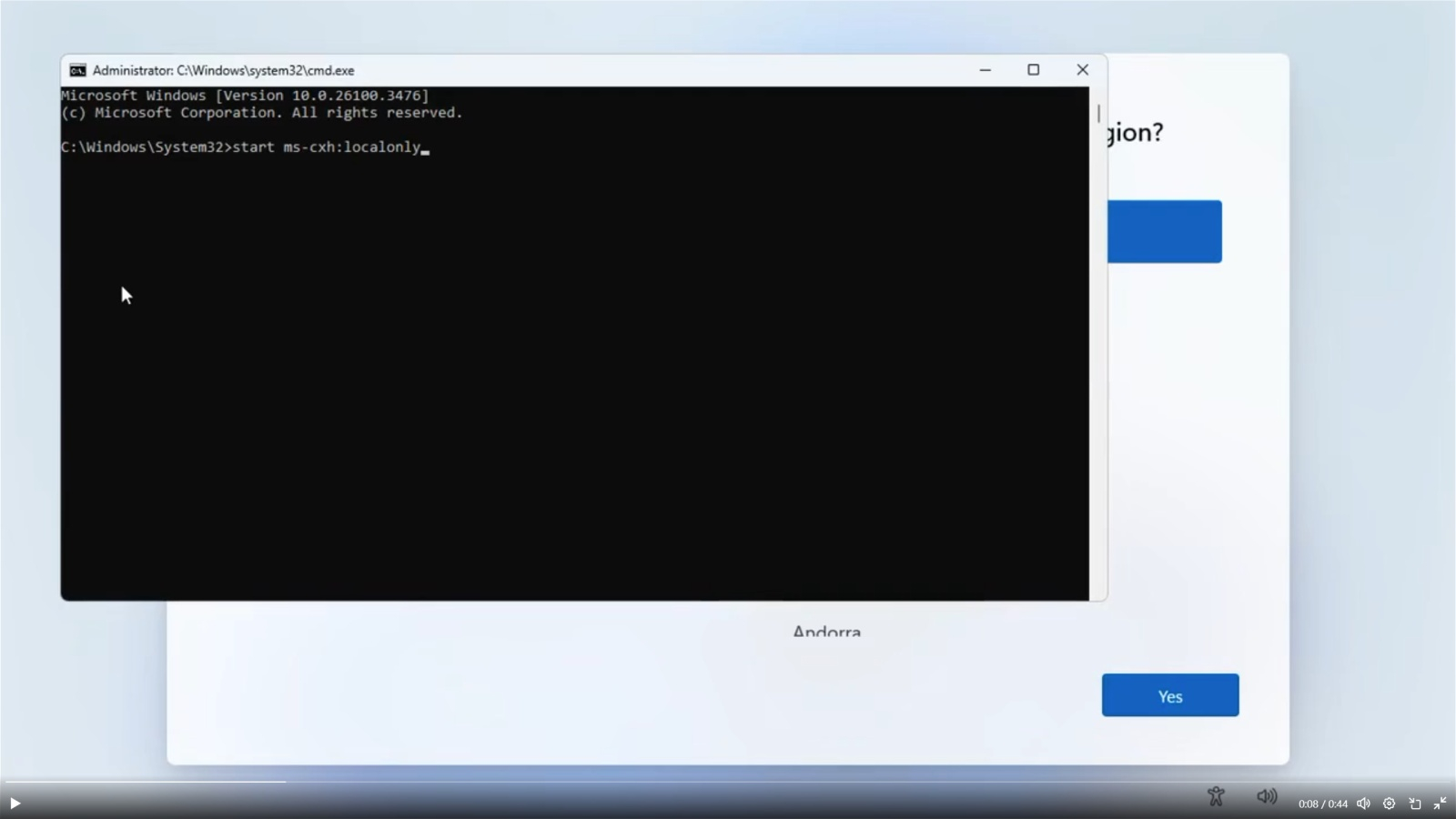
Task: Select Andorra in the region list
Action: [x=826, y=632]
